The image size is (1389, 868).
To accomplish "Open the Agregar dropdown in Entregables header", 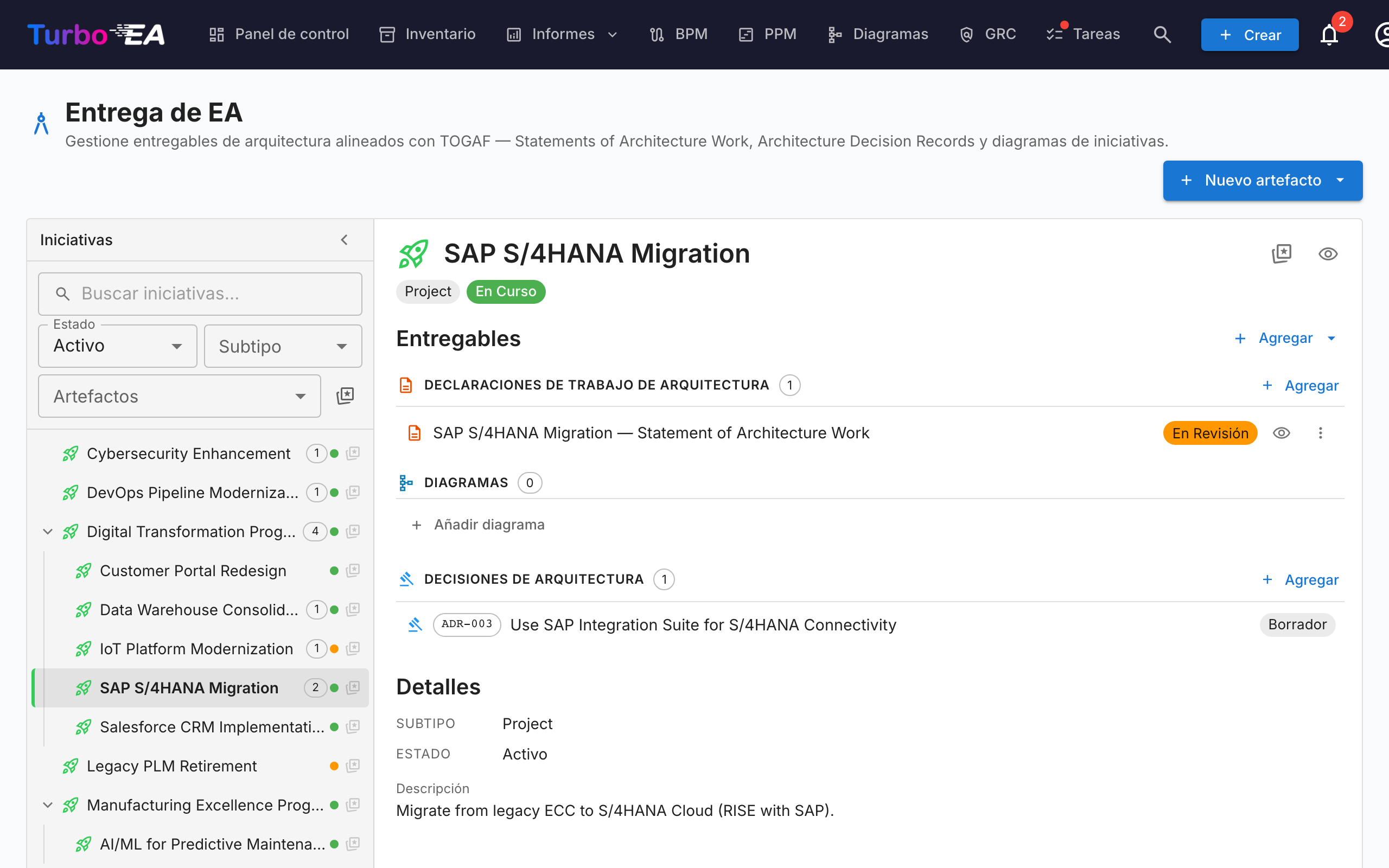I will [x=1286, y=338].
